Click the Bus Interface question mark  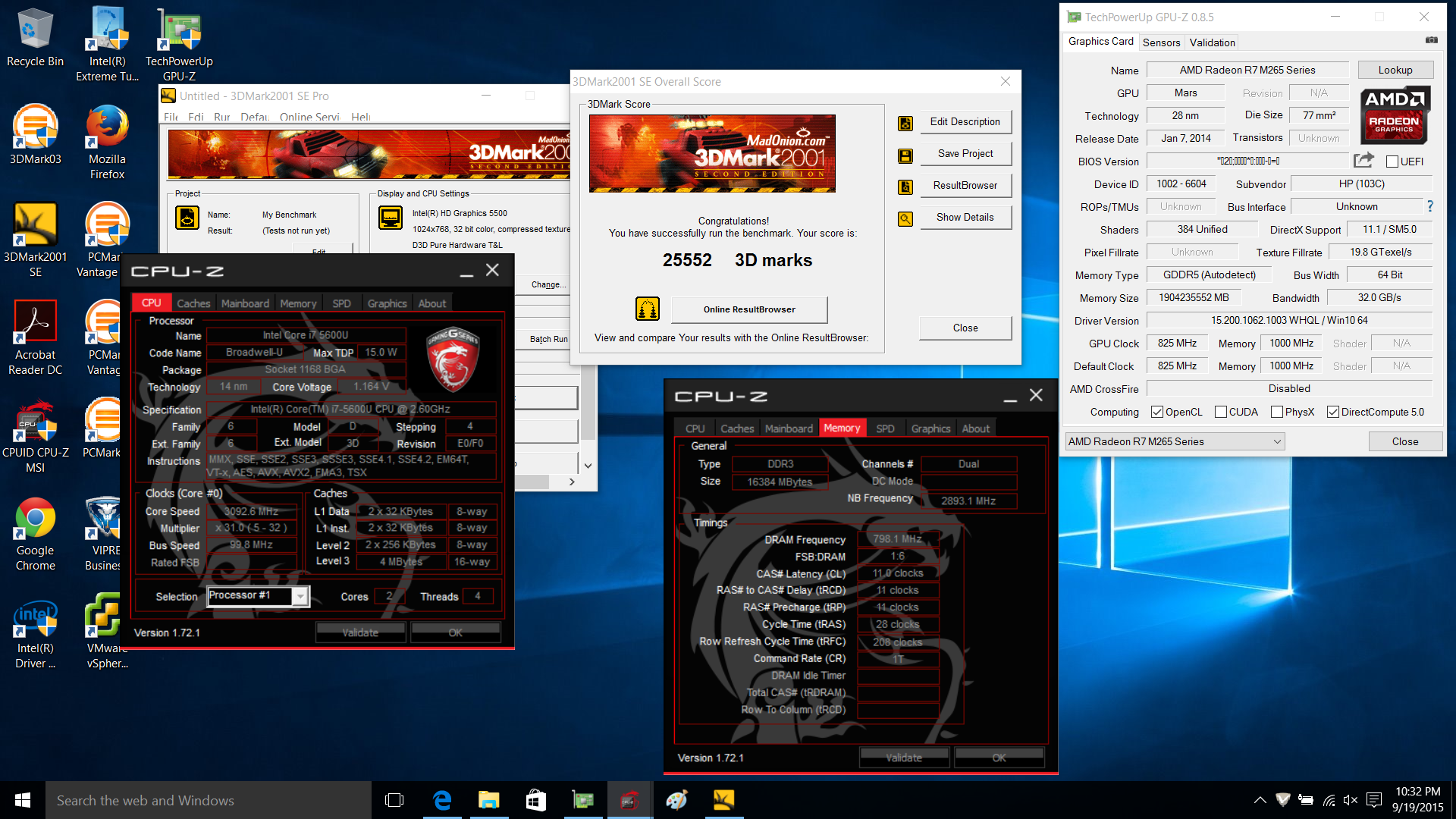[1430, 206]
